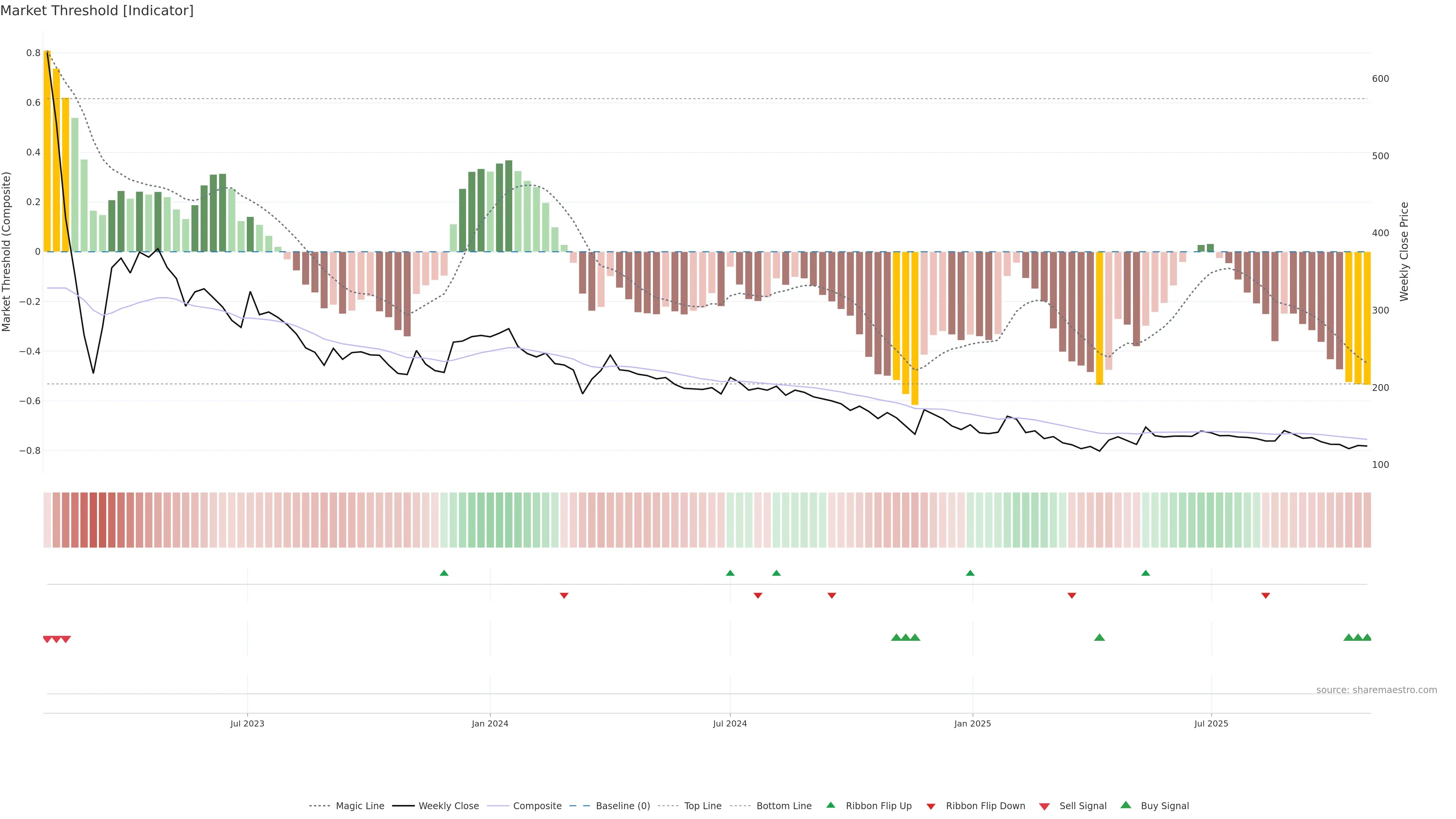Click the first ribbon flip up marker near Jan 2024

(x=444, y=573)
